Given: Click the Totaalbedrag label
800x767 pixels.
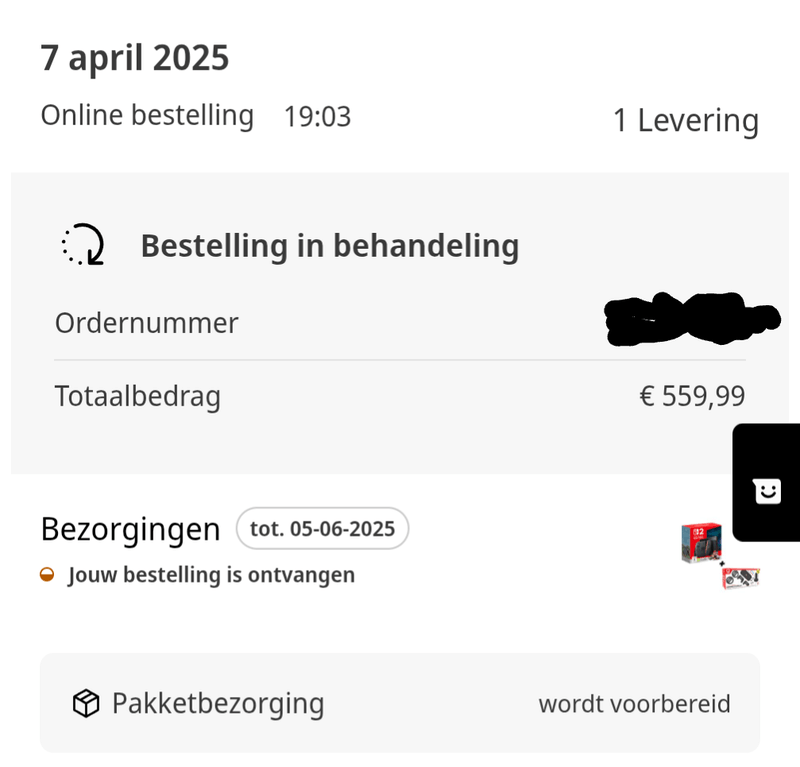Looking at the screenshot, I should (137, 397).
